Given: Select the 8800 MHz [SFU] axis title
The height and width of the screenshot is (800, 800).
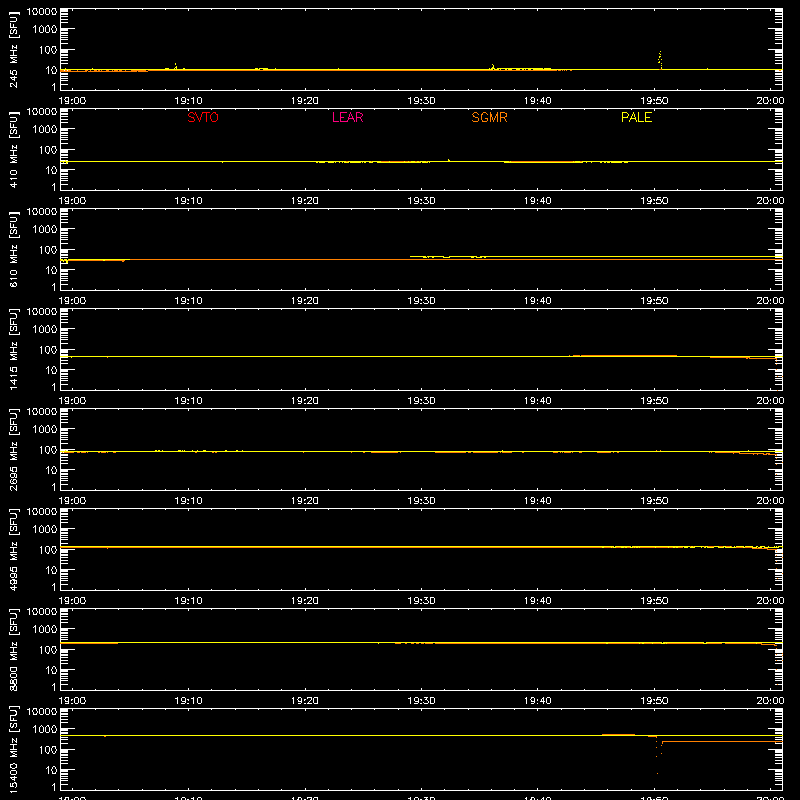Looking at the screenshot, I should tap(13, 649).
